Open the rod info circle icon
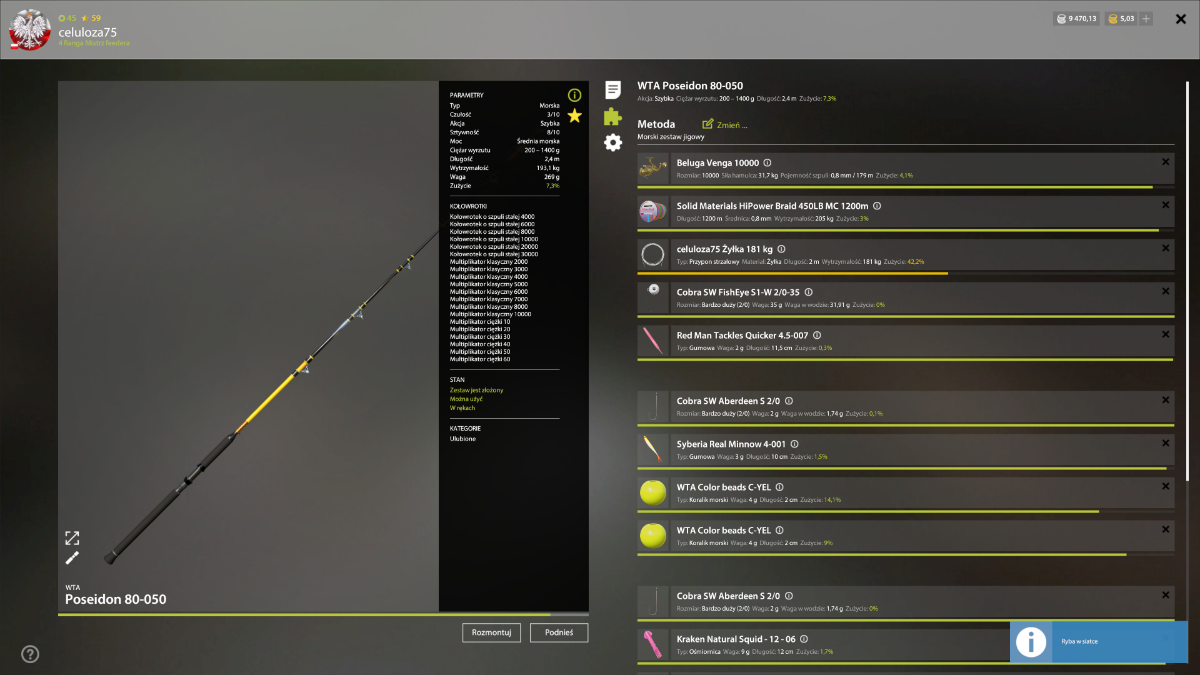Screen dimensions: 1200x675 pyautogui.click(x=574, y=95)
